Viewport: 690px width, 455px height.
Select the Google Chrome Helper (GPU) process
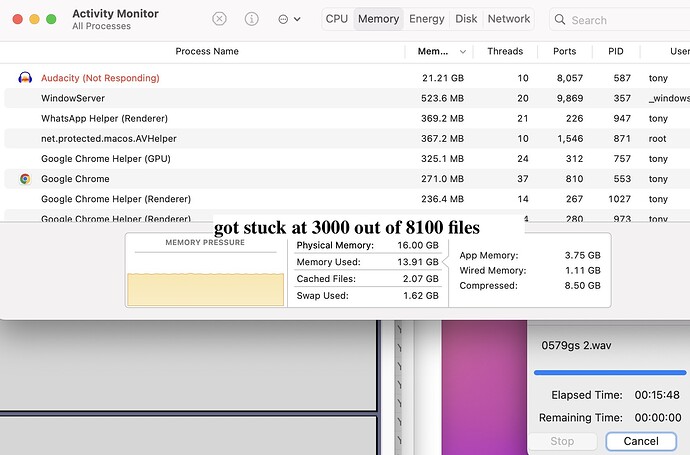[x=106, y=159]
